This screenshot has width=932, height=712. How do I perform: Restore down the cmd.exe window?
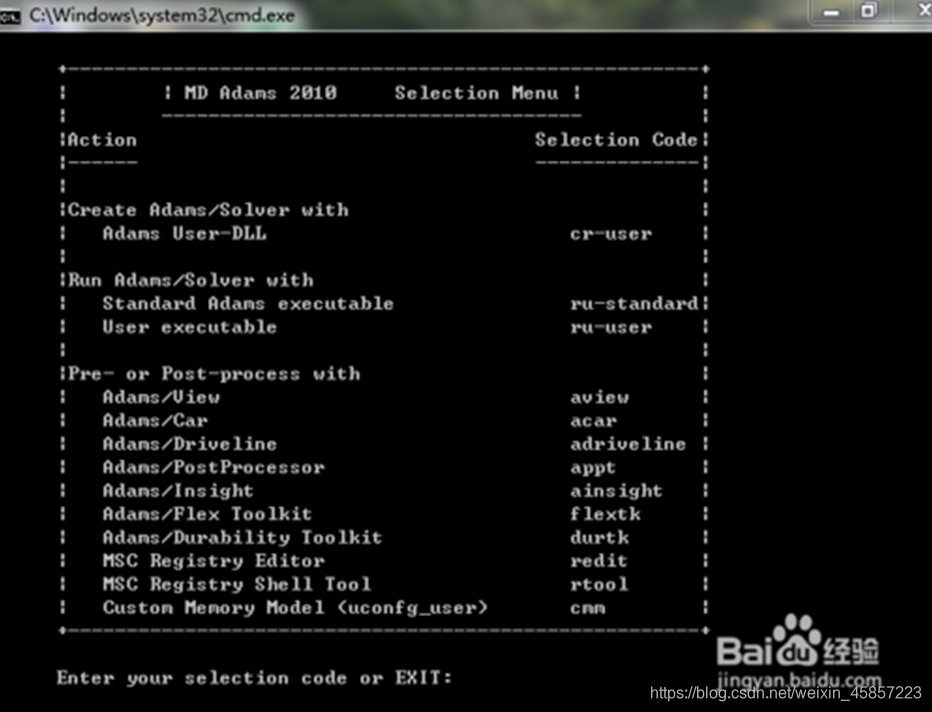[868, 11]
